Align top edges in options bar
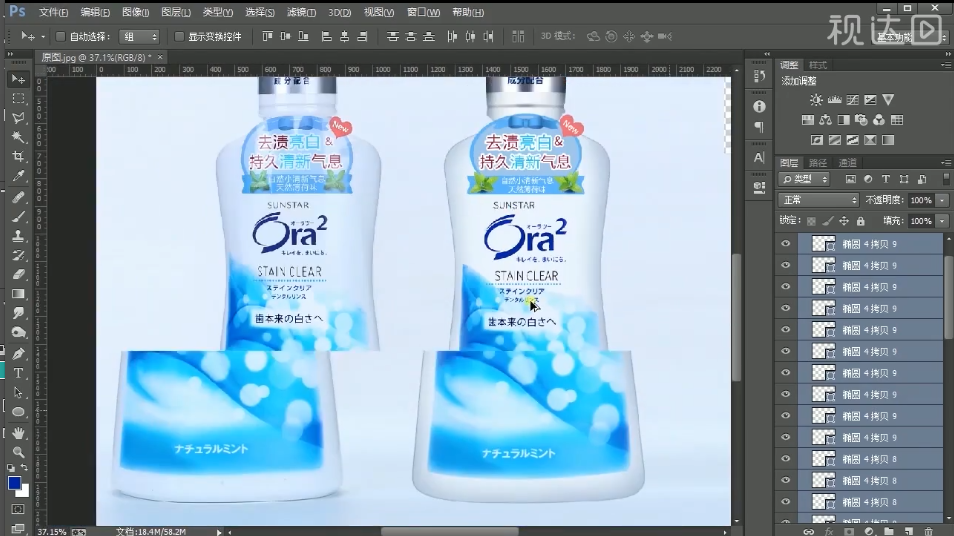 (267, 37)
